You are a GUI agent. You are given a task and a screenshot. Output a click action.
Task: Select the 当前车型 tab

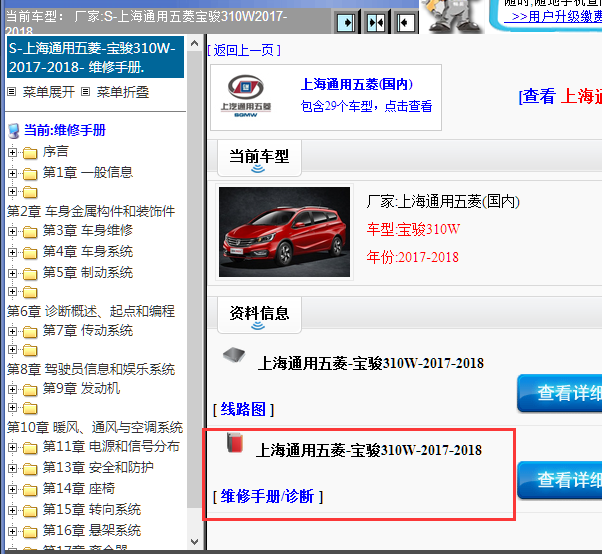[259, 158]
